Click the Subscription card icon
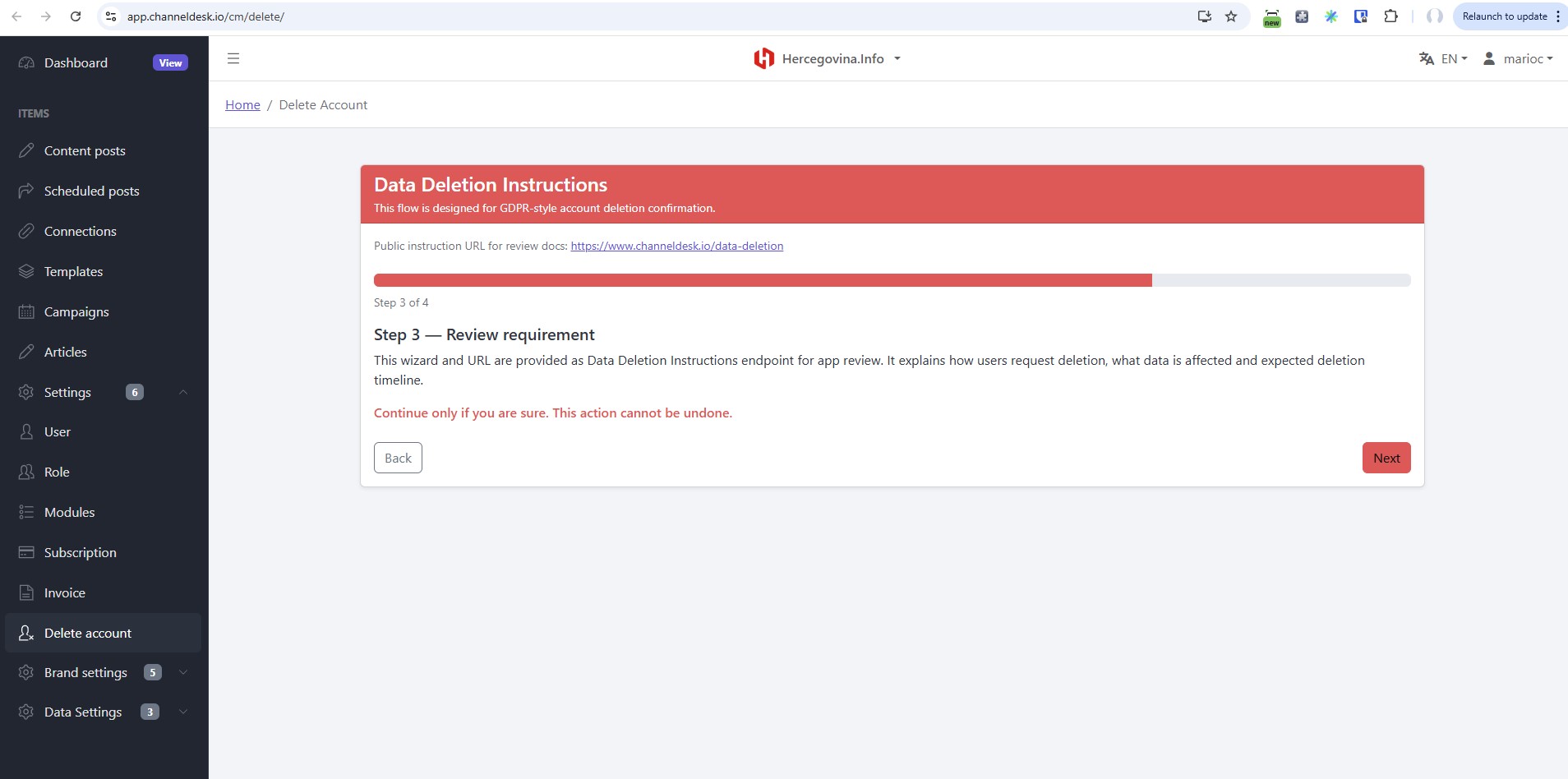1568x779 pixels. click(x=26, y=552)
